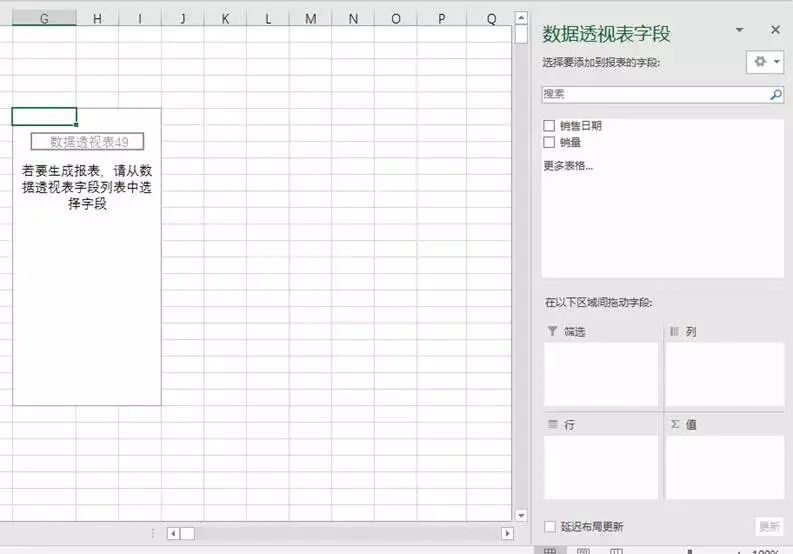Image resolution: width=793 pixels, height=554 pixels.
Task: Click into the 搜索 field box
Action: click(655, 94)
